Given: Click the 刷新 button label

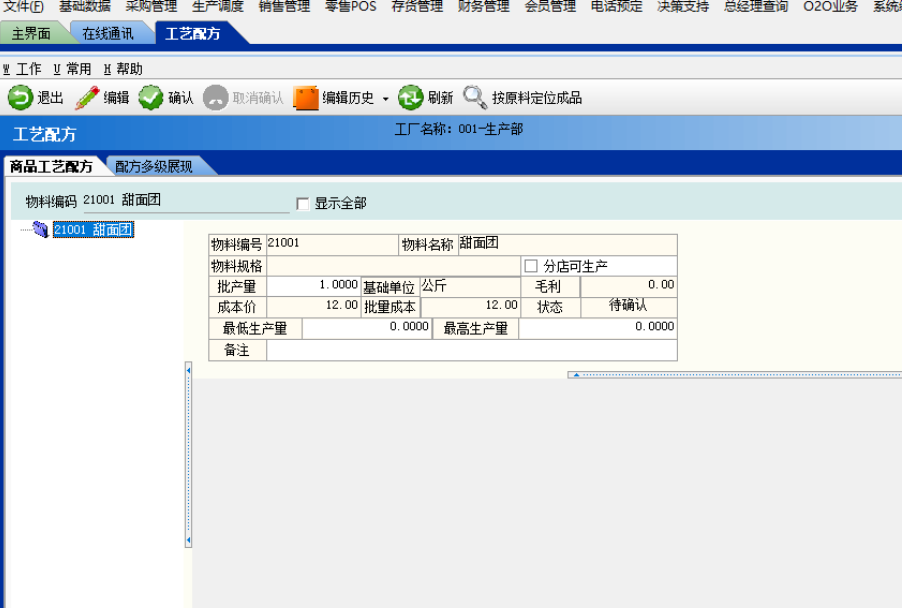Looking at the screenshot, I should click(x=441, y=98).
